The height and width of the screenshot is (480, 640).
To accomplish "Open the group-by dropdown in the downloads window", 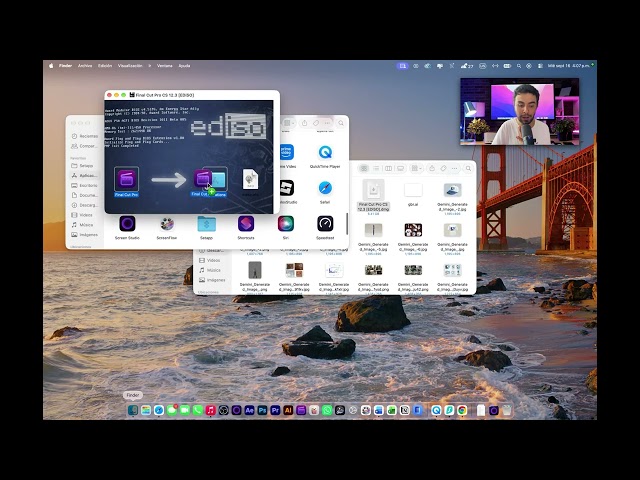I will coord(417,168).
